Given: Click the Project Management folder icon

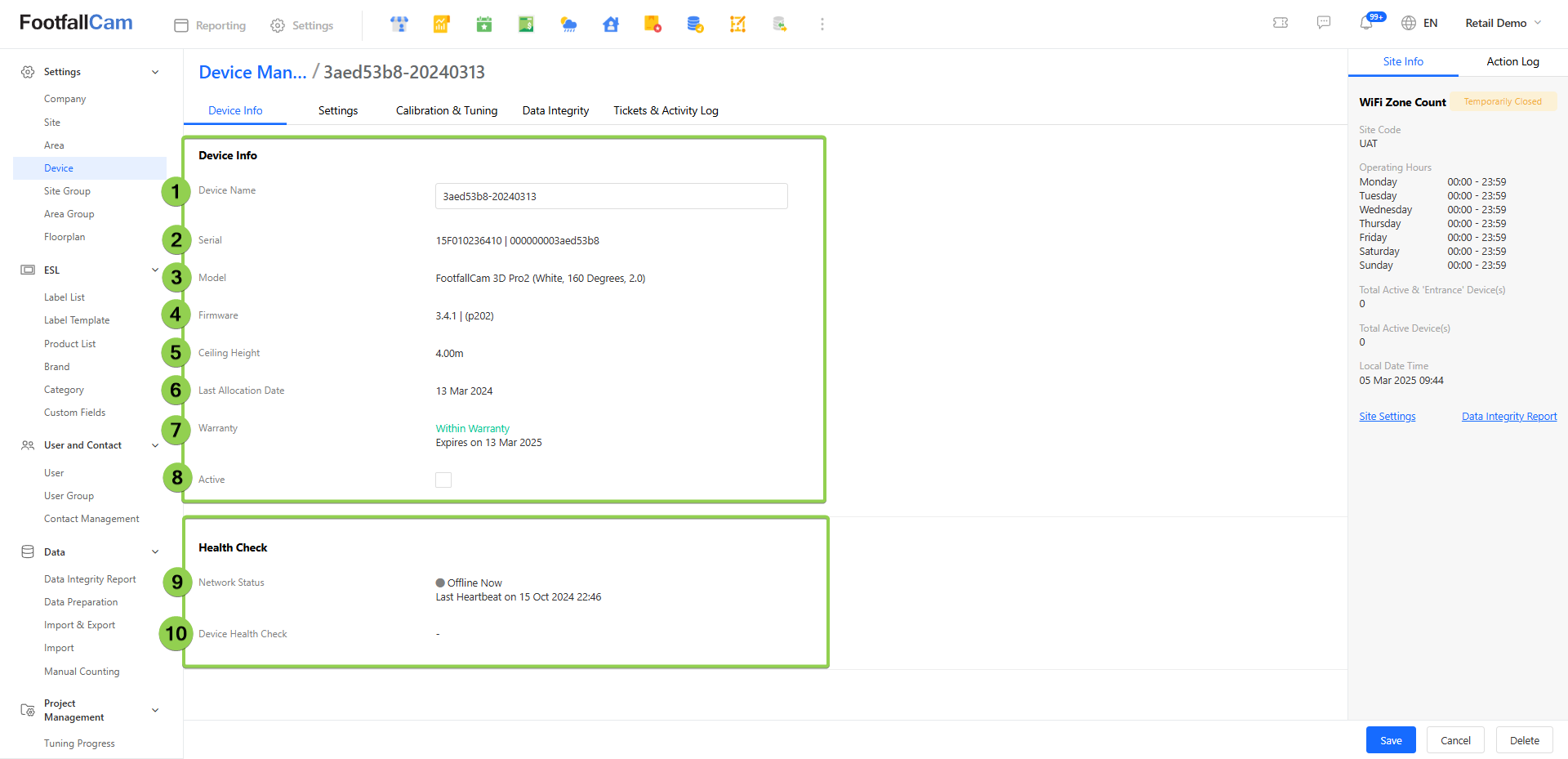Looking at the screenshot, I should click(x=28, y=710).
